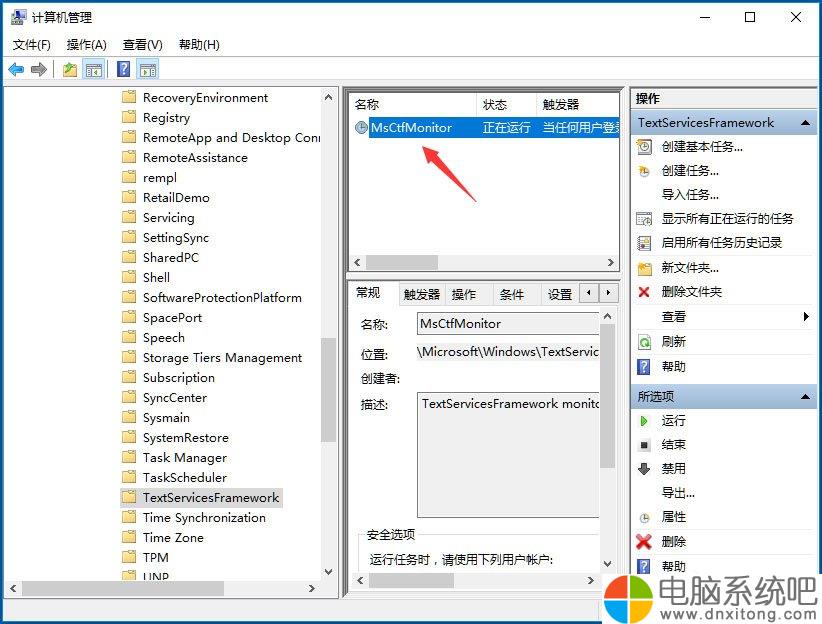Sort tasks by 状态 column header
Image resolution: width=822 pixels, height=624 pixels.
506,104
